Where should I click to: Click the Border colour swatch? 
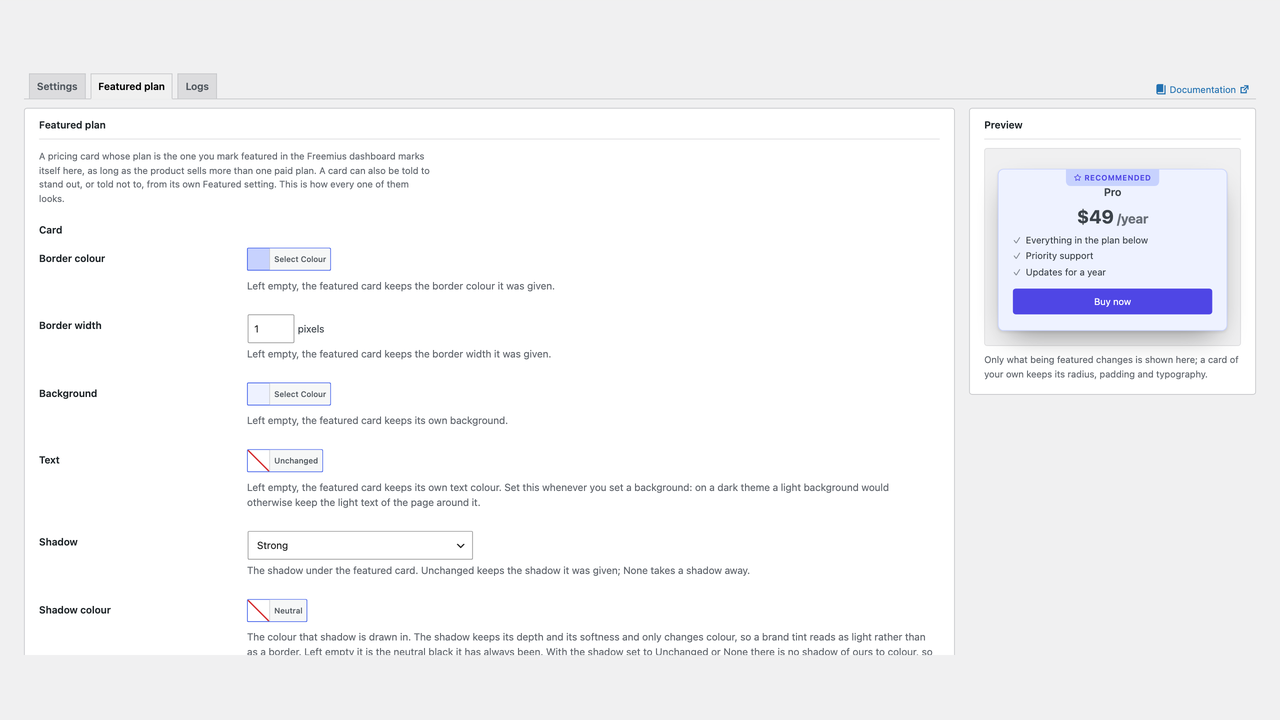pos(259,259)
